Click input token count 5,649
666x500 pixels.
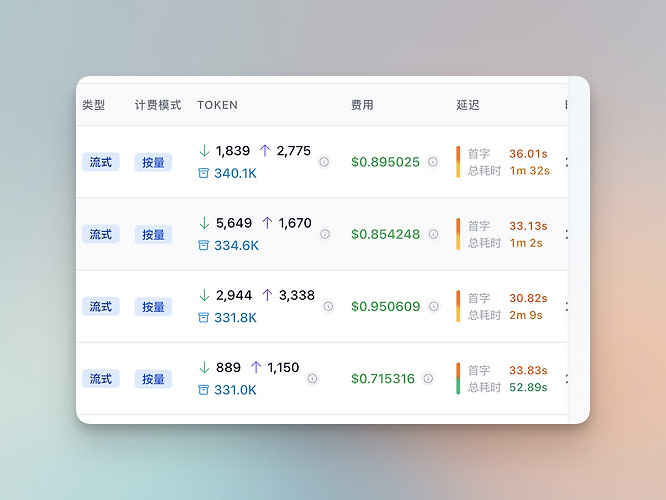234,223
